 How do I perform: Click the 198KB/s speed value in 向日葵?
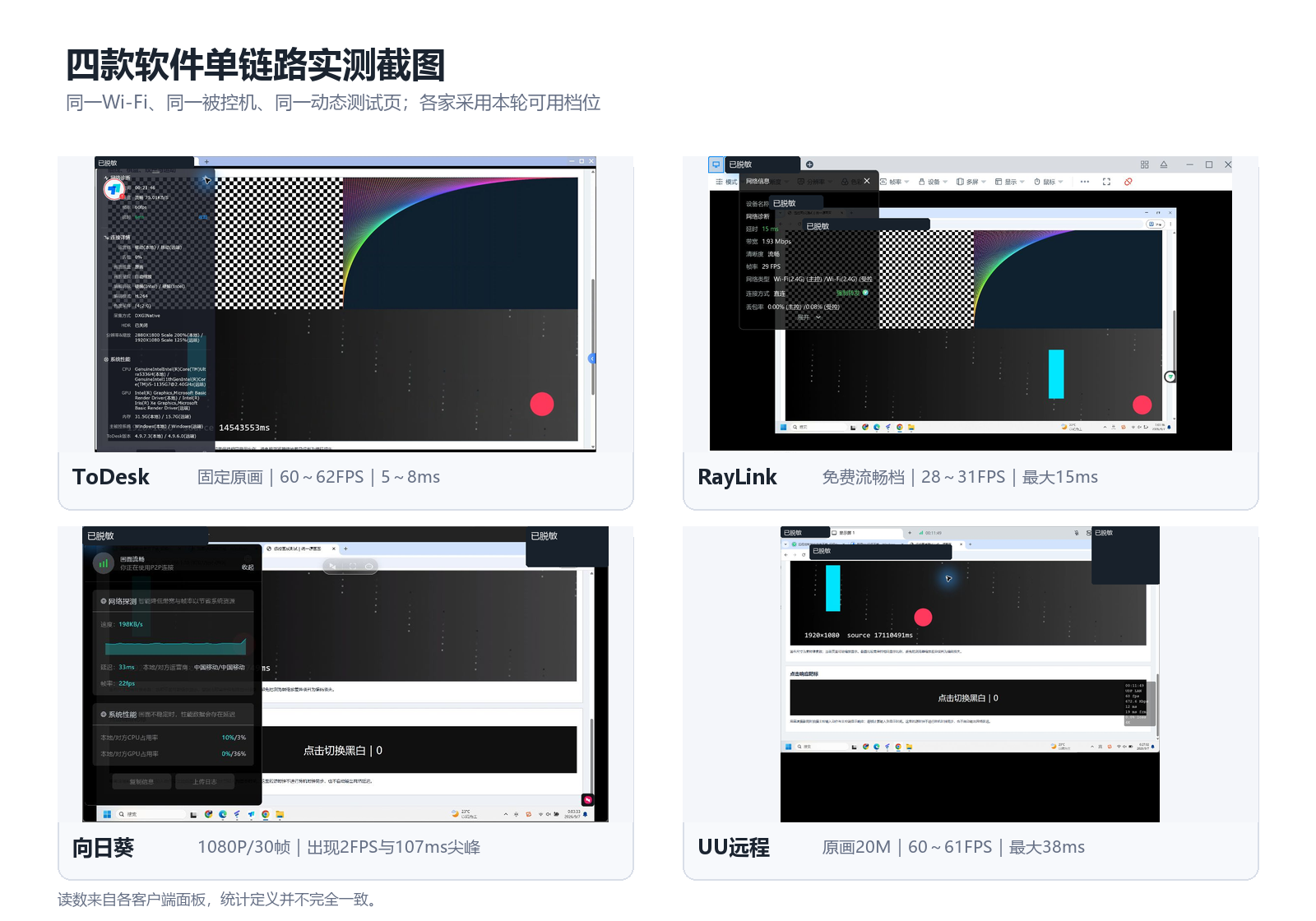point(131,624)
